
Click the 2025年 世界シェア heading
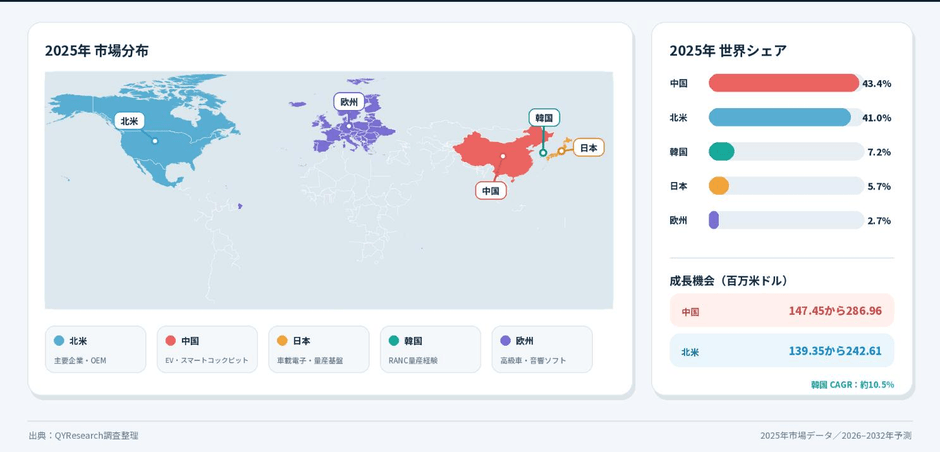tap(728, 51)
